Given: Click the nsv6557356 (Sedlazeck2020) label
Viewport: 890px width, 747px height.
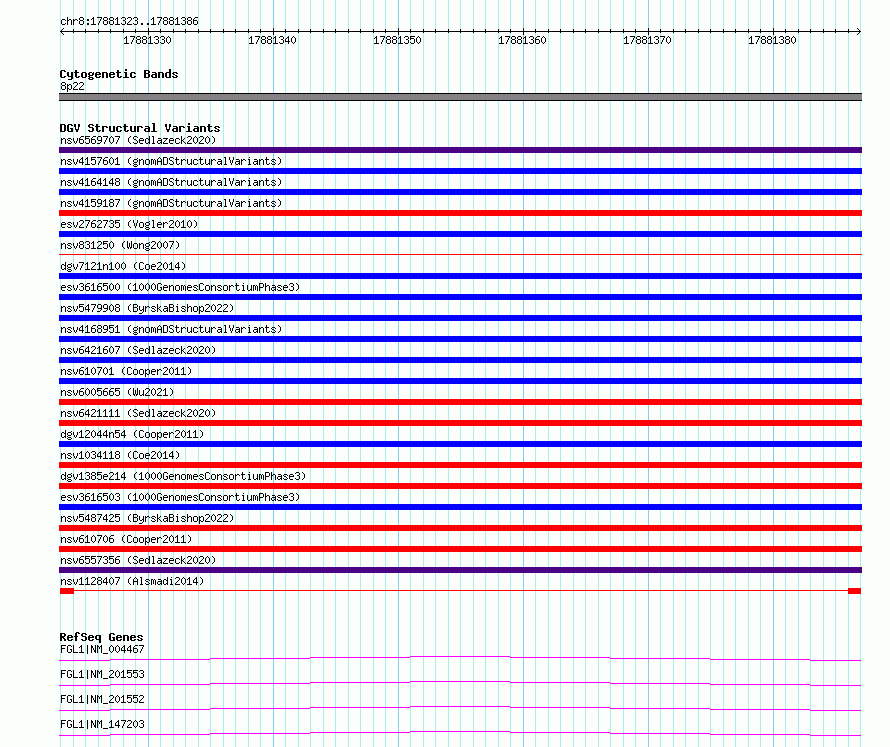Looking at the screenshot, I should [138, 560].
